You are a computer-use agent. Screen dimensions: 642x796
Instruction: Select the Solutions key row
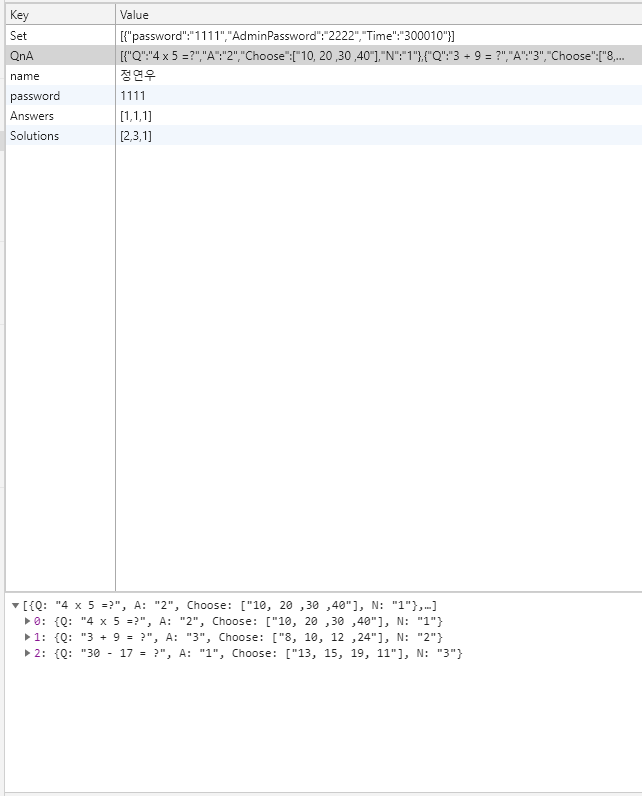pyautogui.click(x=35, y=136)
